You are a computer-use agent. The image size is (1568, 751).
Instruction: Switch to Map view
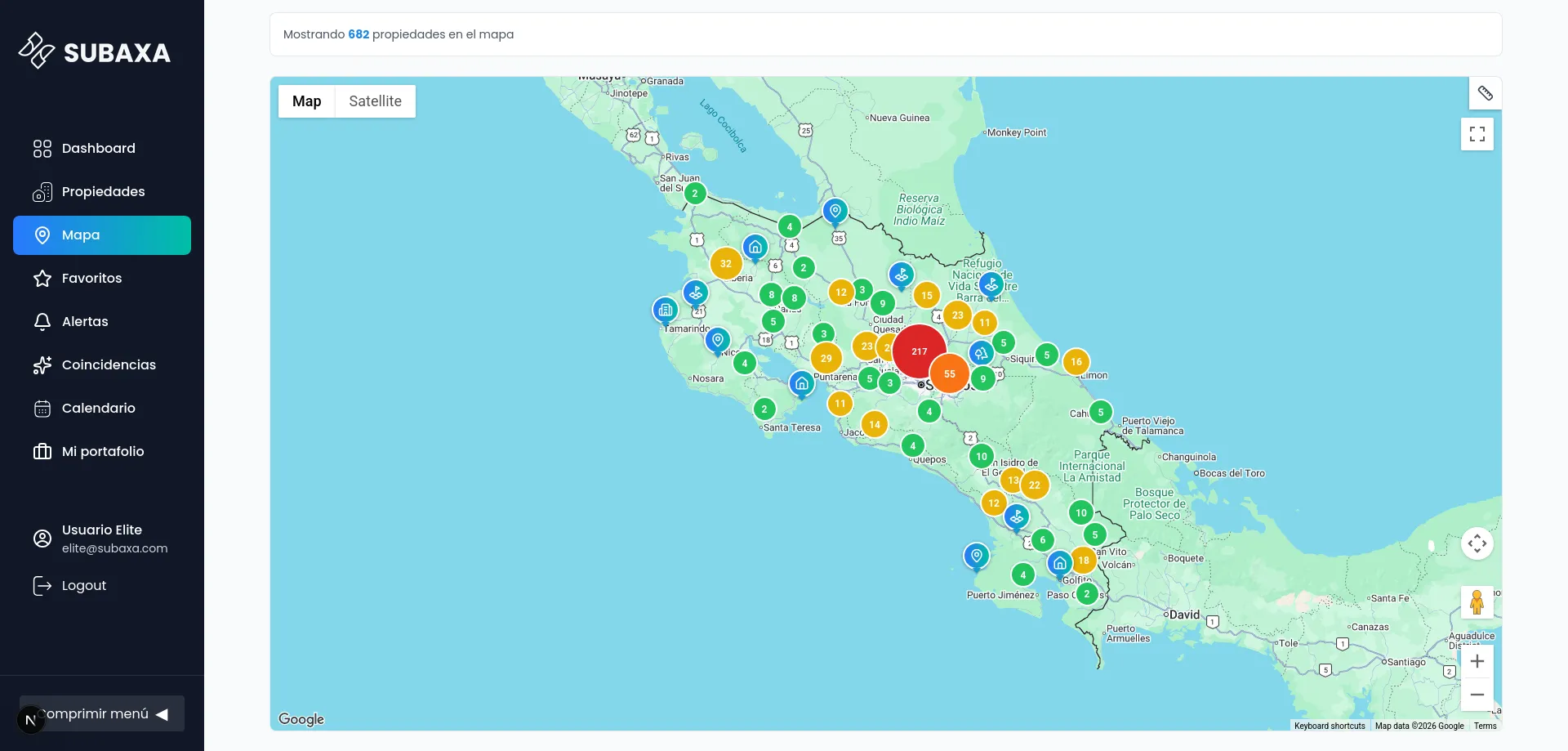coord(307,101)
